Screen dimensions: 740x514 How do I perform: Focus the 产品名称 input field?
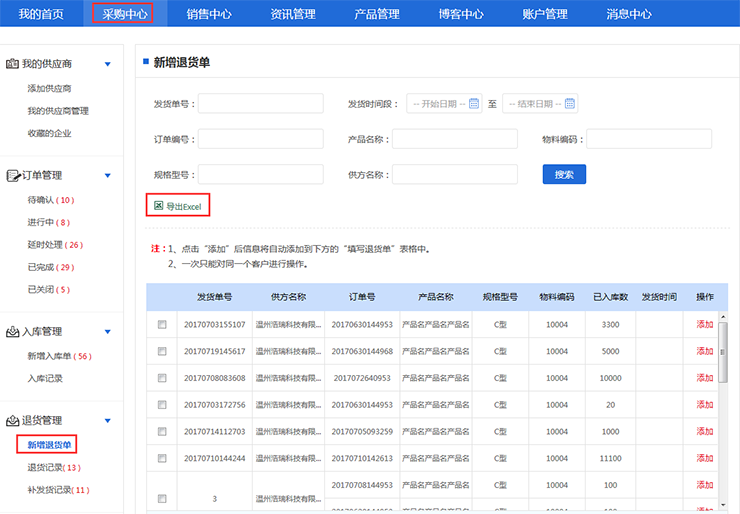point(455,139)
